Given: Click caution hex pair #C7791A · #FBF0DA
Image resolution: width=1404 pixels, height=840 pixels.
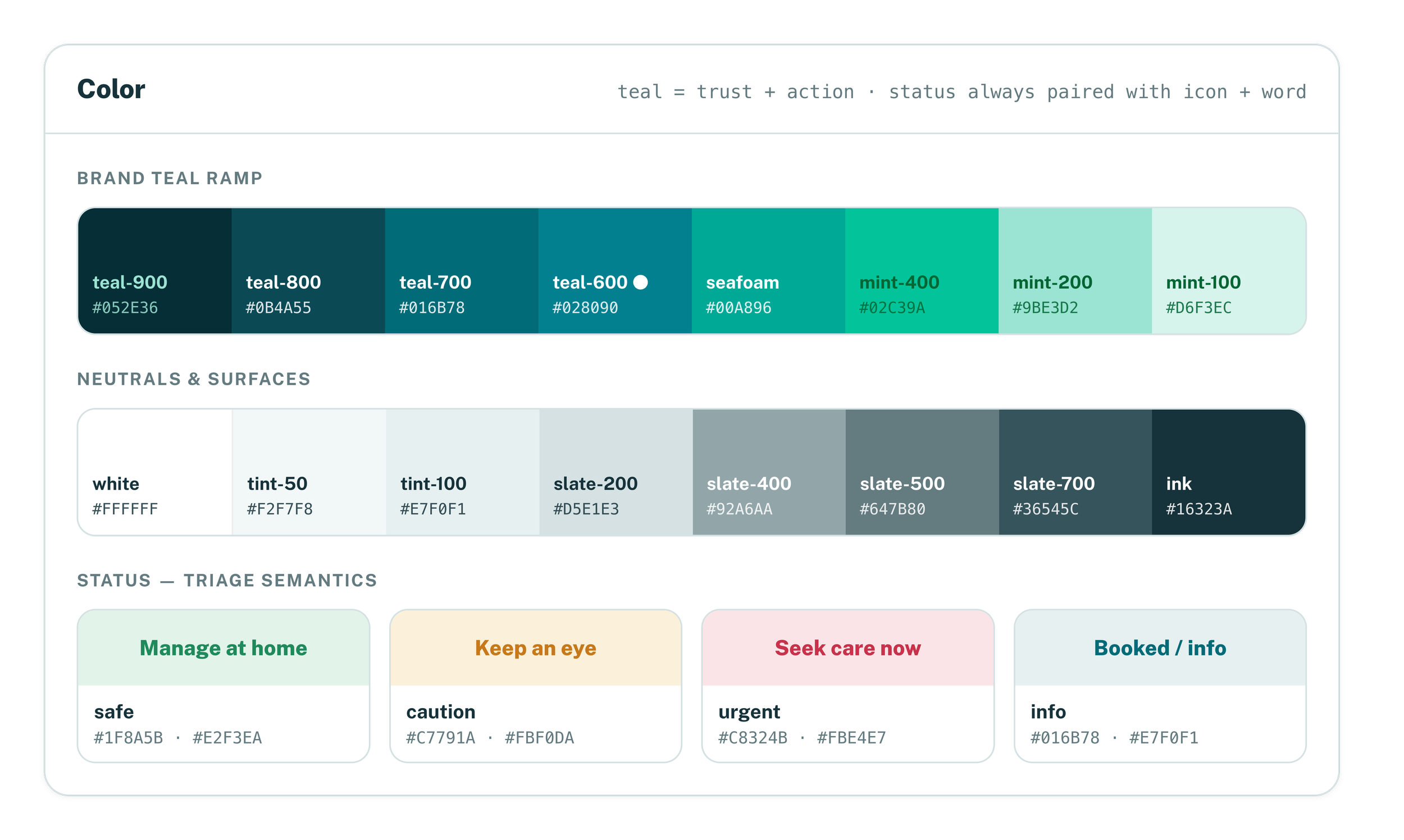Looking at the screenshot, I should pyautogui.click(x=490, y=738).
